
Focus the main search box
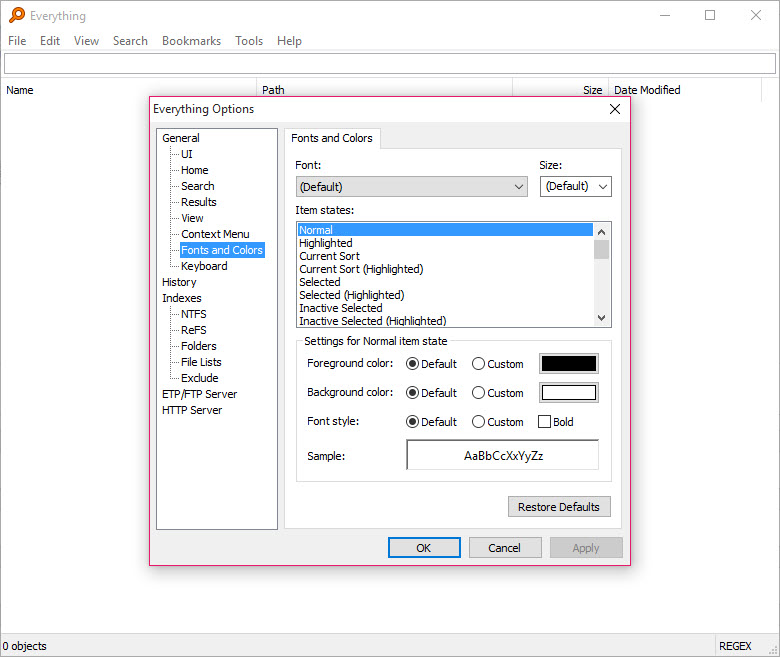click(x=390, y=63)
